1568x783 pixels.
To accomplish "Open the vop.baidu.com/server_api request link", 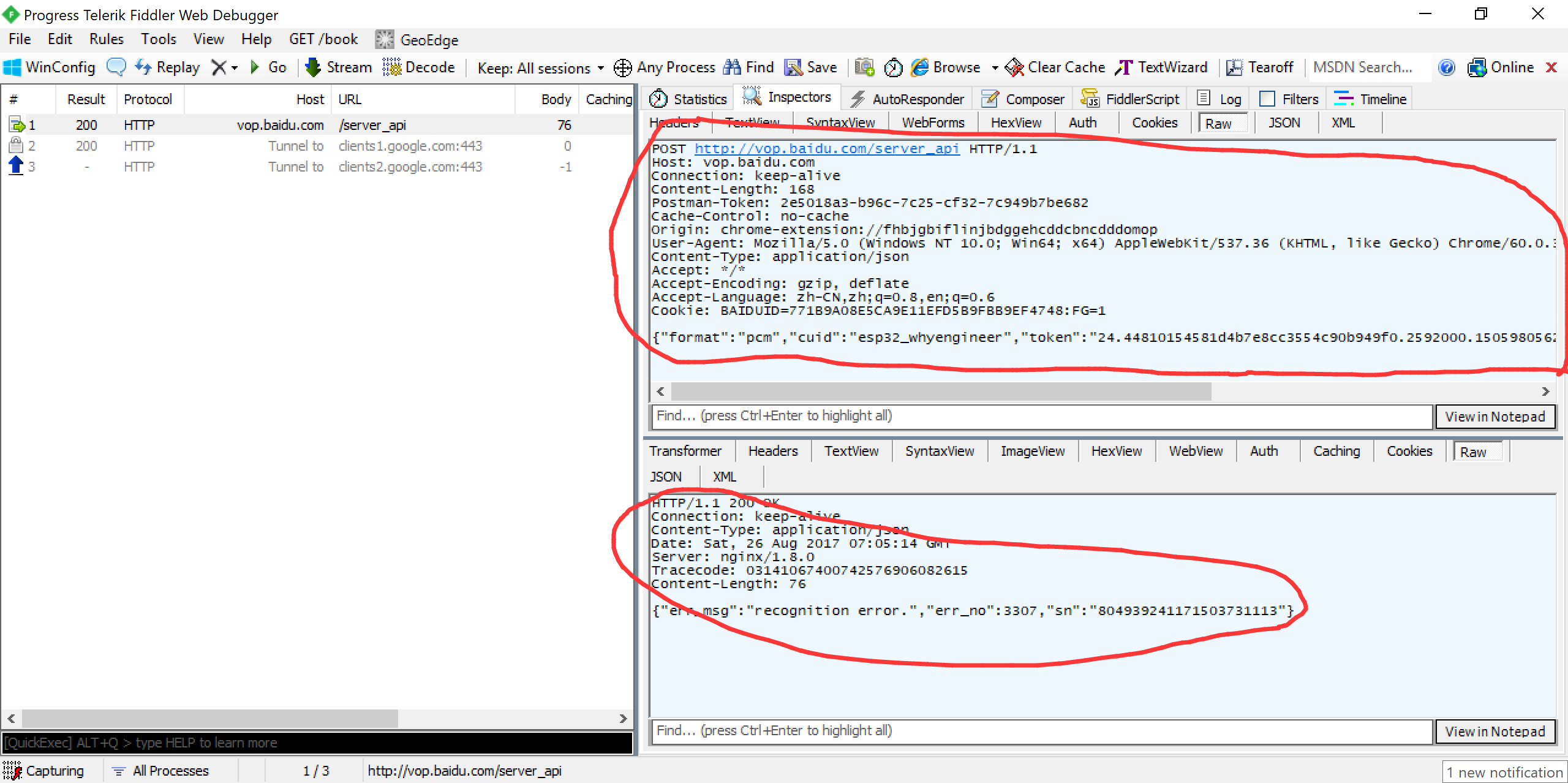I will point(826,149).
